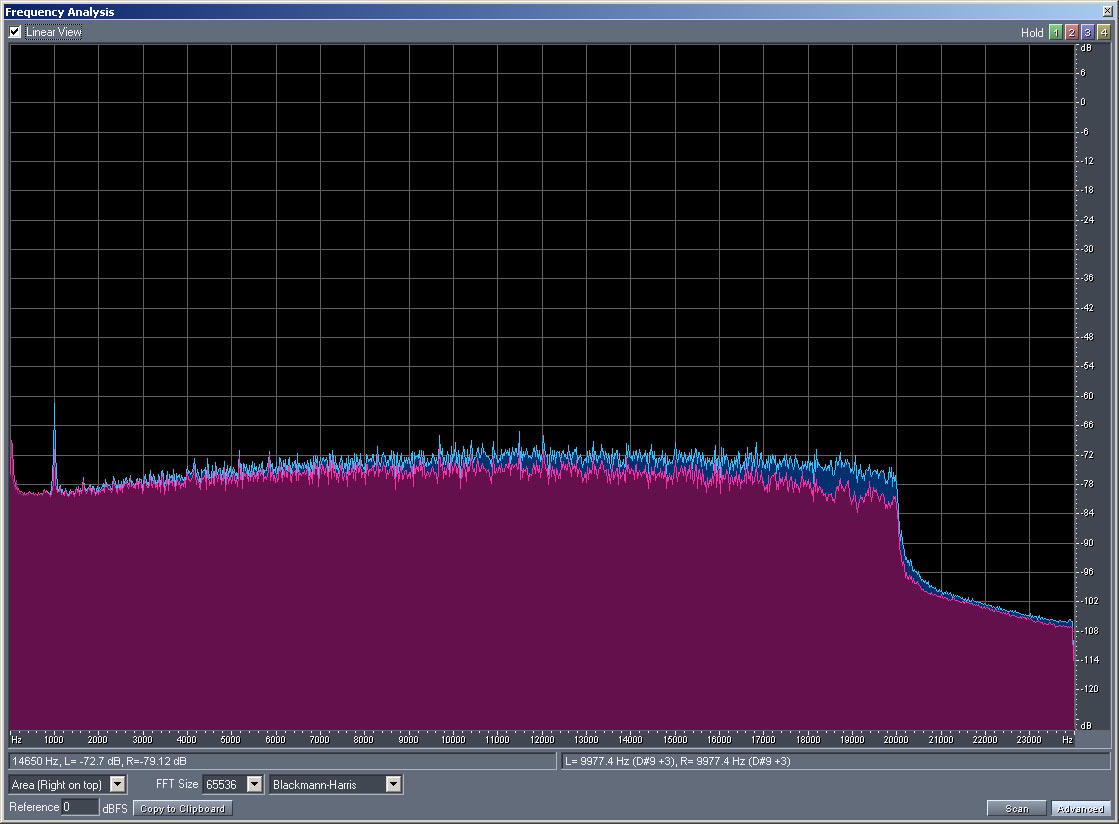This screenshot has height=824, width=1119.
Task: Click the Reference dBFS input field
Action: pos(80,807)
